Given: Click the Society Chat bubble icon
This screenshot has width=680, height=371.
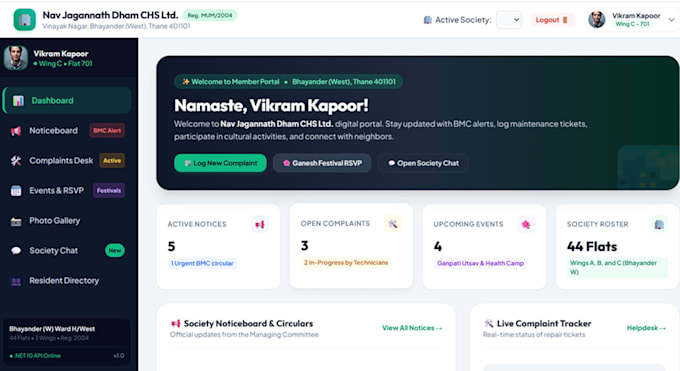Looking at the screenshot, I should 16,251.
